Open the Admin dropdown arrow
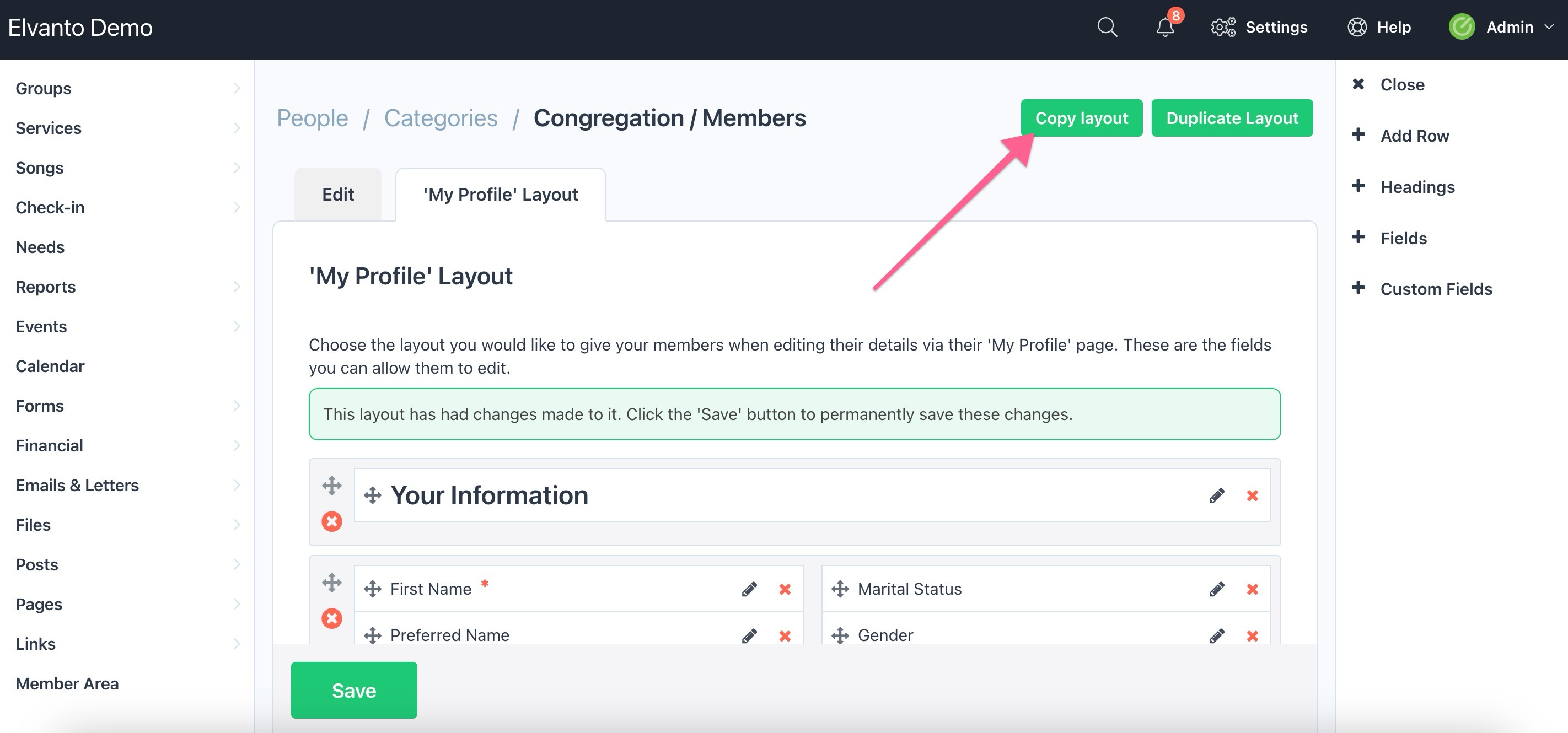 click(x=1549, y=28)
